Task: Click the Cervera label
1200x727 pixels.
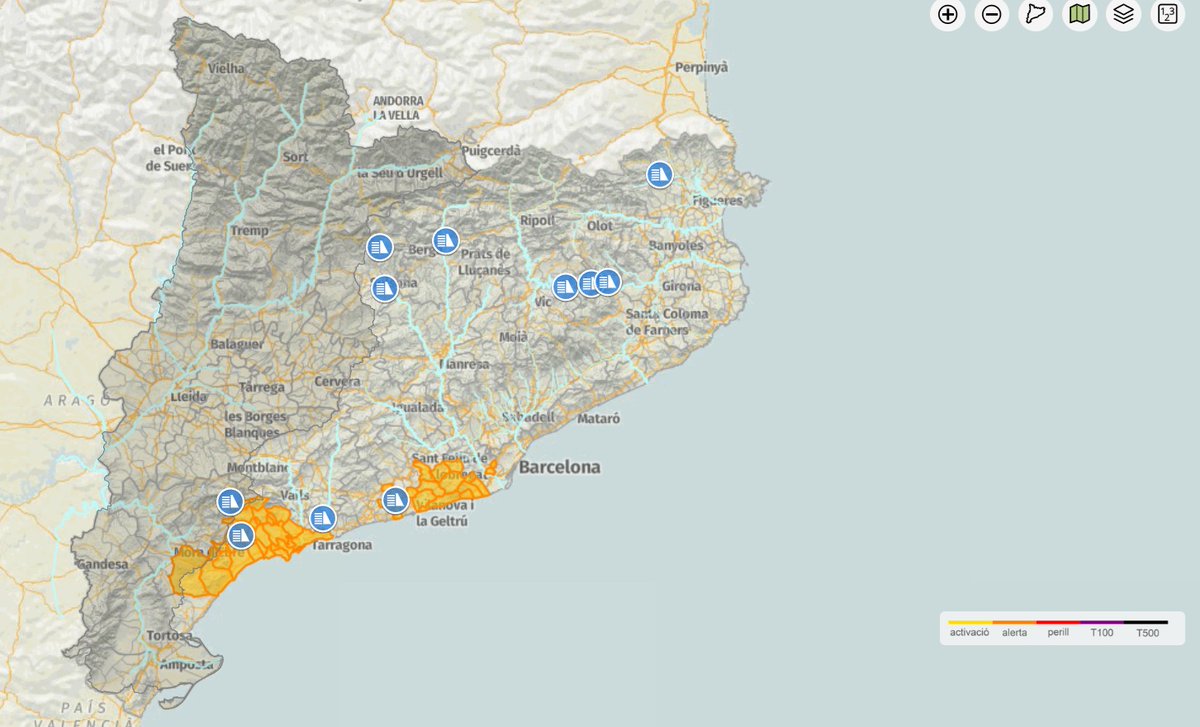Action: (x=337, y=382)
